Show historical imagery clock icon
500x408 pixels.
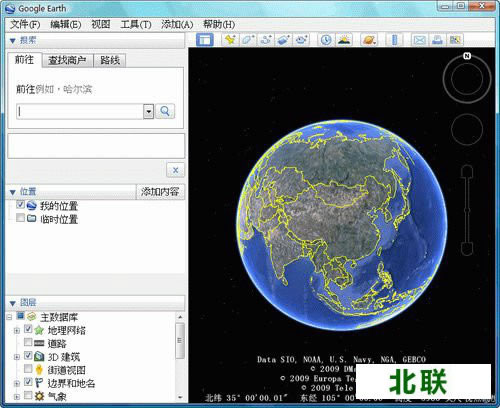[326, 40]
